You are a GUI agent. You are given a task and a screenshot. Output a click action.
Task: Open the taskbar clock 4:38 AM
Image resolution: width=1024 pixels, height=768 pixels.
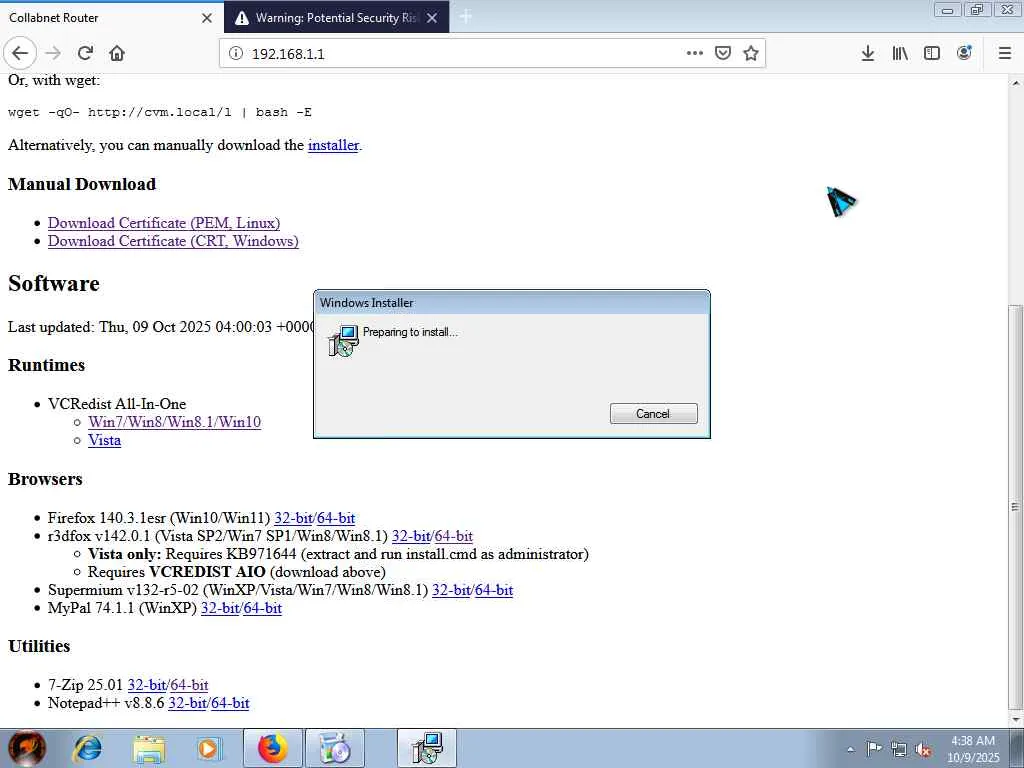[973, 748]
